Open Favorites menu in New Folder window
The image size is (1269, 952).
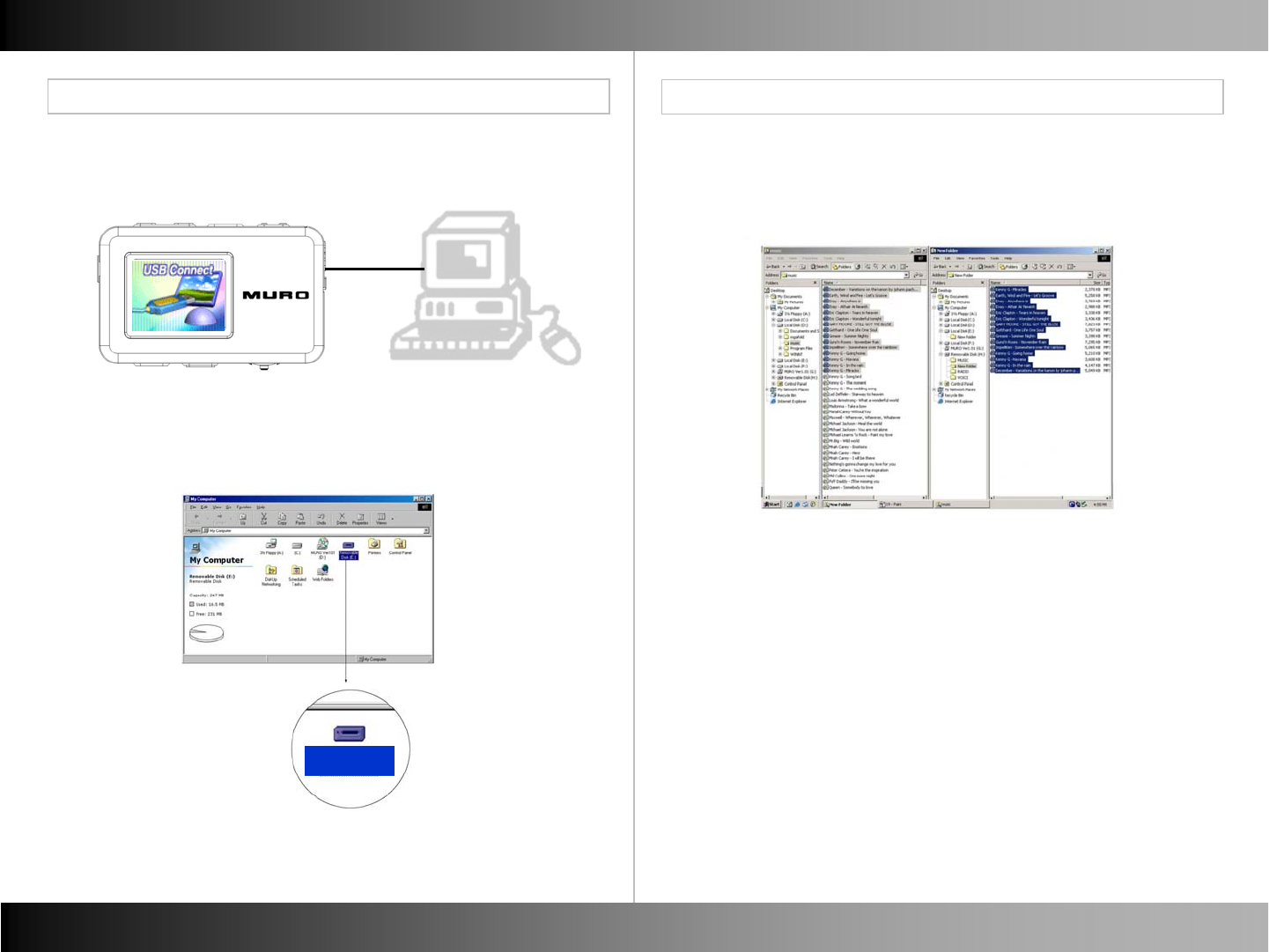coord(978,258)
